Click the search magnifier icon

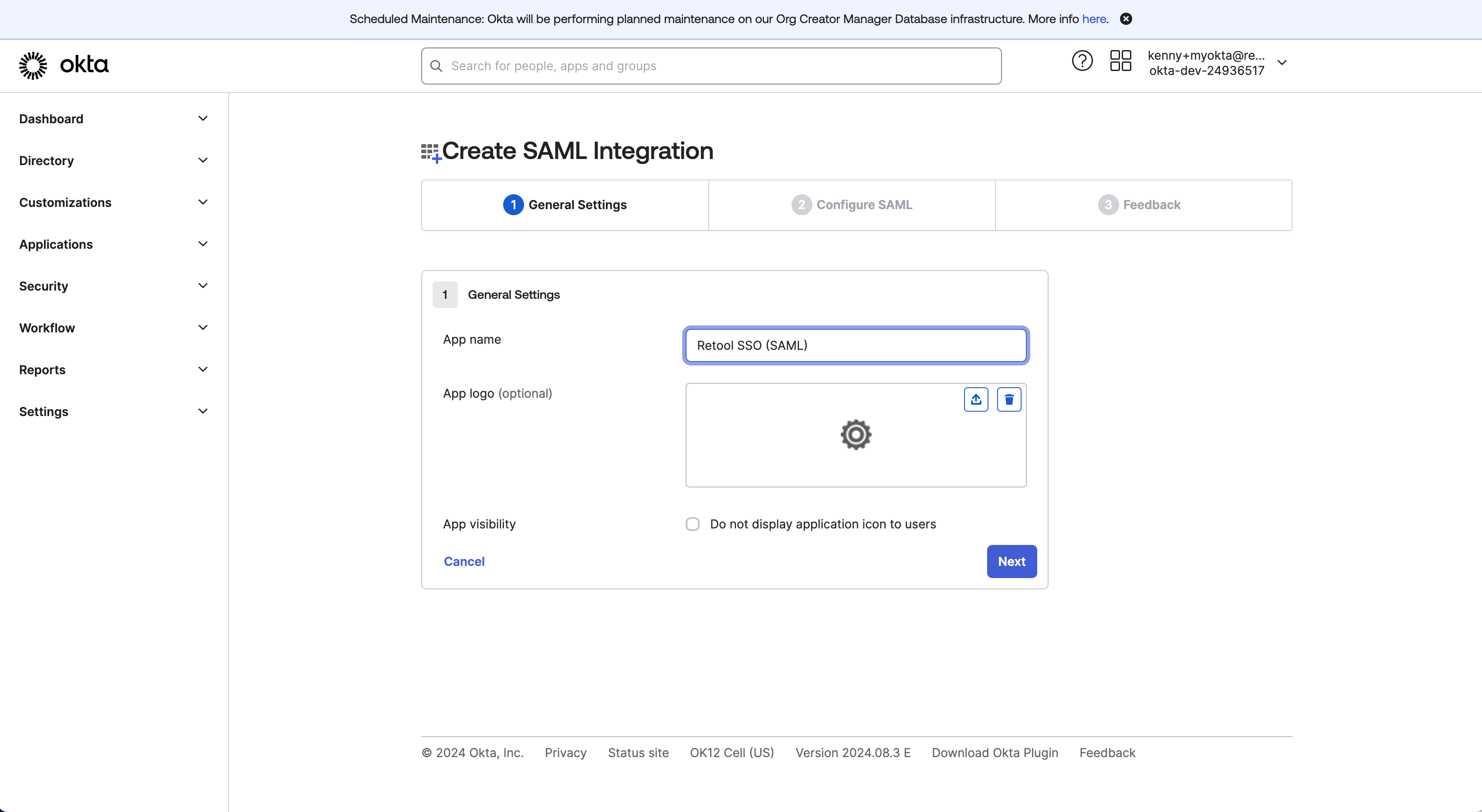click(x=436, y=66)
